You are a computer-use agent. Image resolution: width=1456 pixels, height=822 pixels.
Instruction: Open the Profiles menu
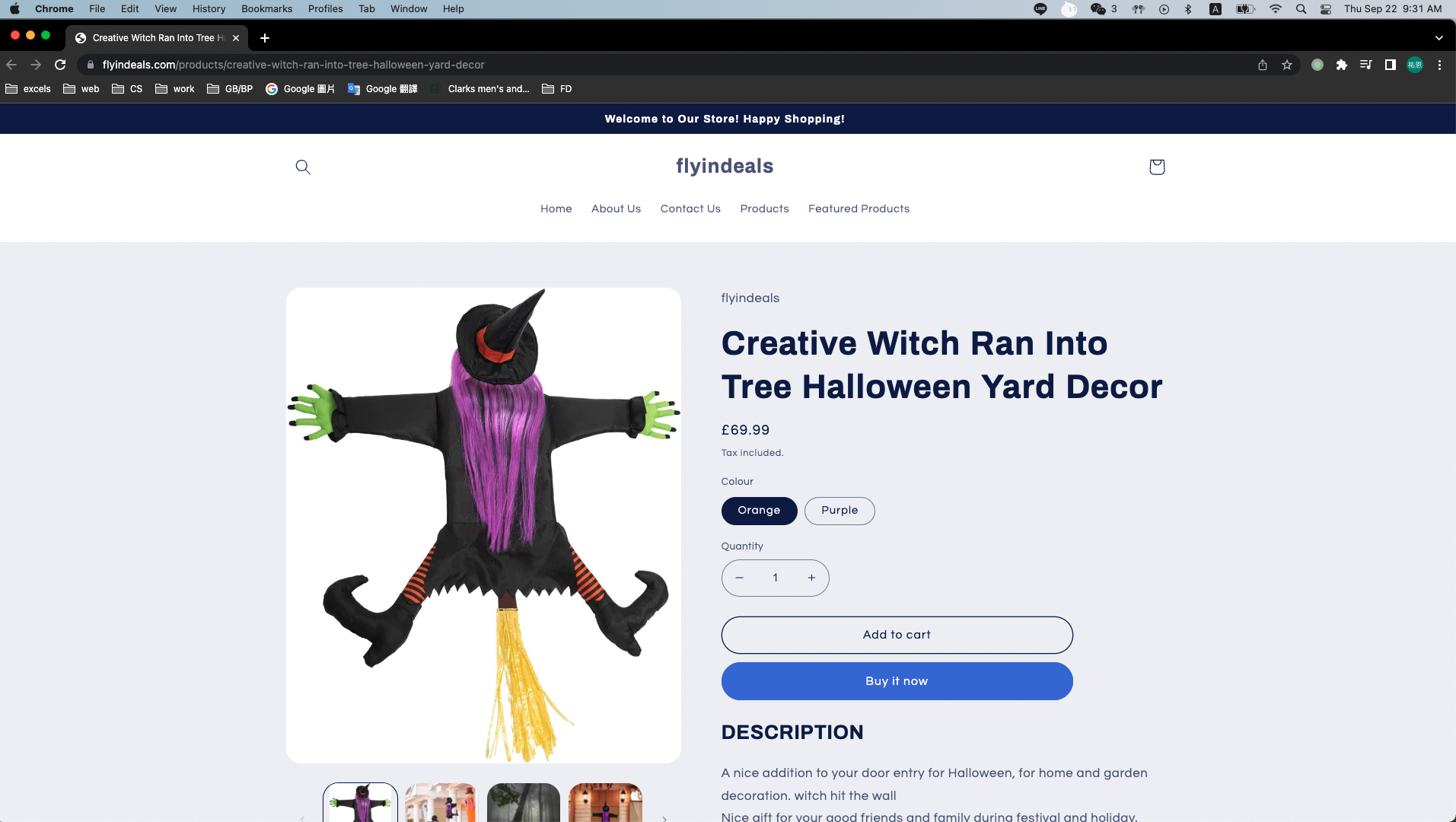pyautogui.click(x=325, y=9)
